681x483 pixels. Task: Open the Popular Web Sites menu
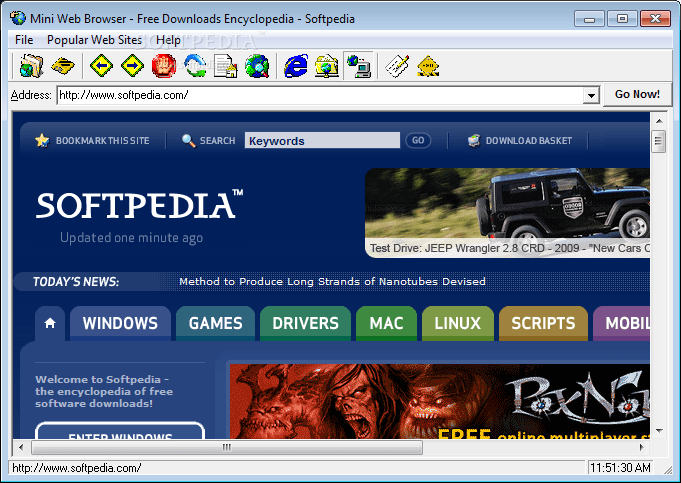(94, 40)
